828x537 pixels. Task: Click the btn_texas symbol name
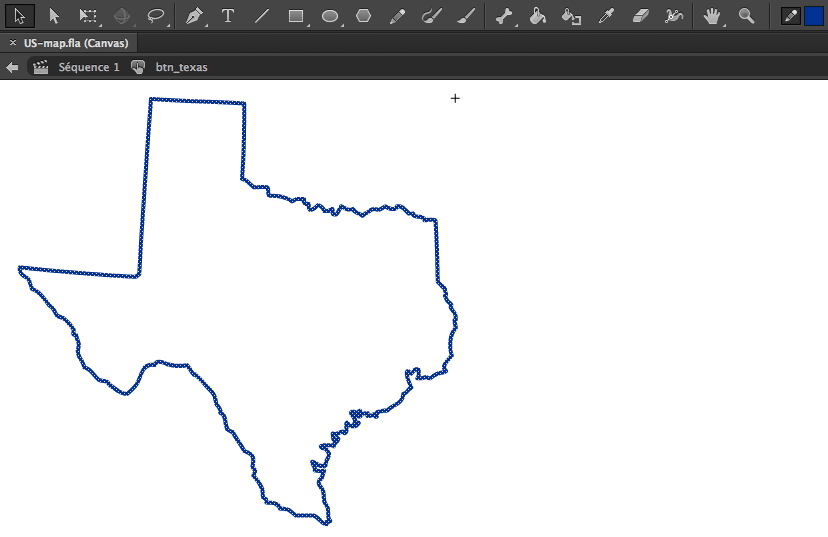coord(181,67)
